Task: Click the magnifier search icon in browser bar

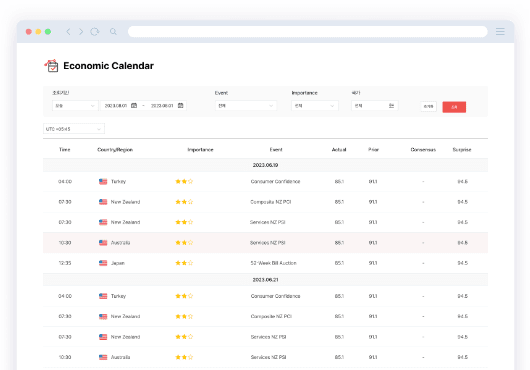Action: click(x=113, y=32)
